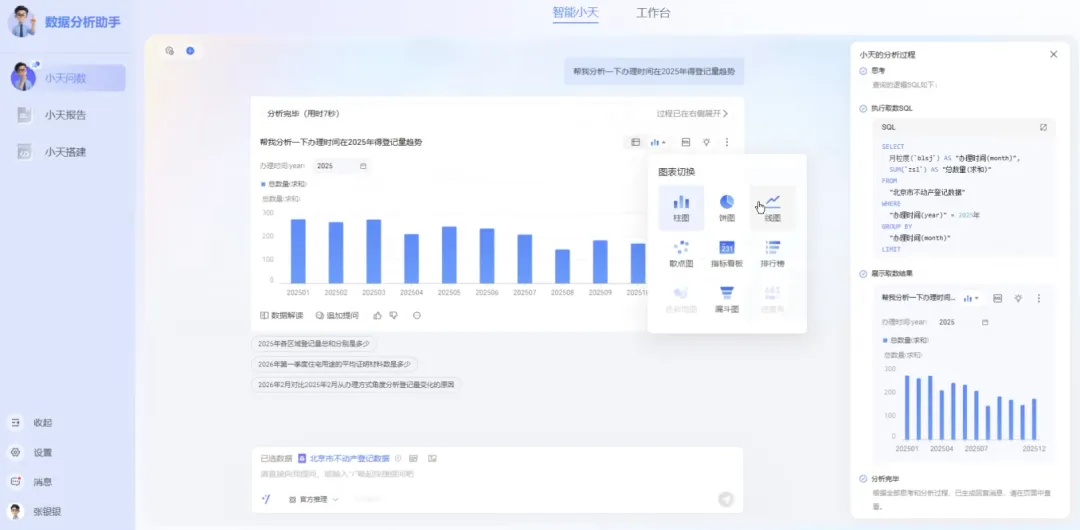Choose the 排行榜 ranking chart icon

click(772, 253)
